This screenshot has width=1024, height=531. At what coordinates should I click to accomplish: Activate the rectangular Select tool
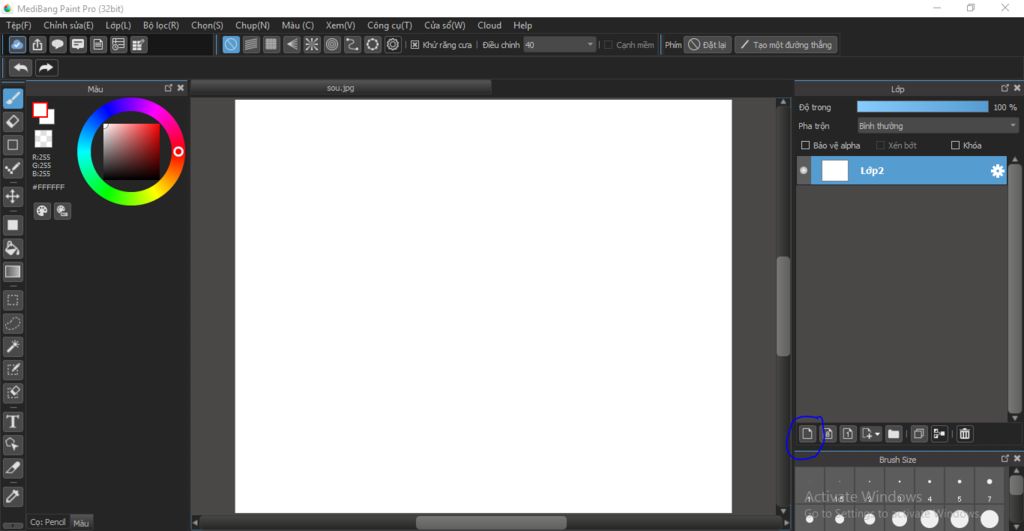point(12,300)
